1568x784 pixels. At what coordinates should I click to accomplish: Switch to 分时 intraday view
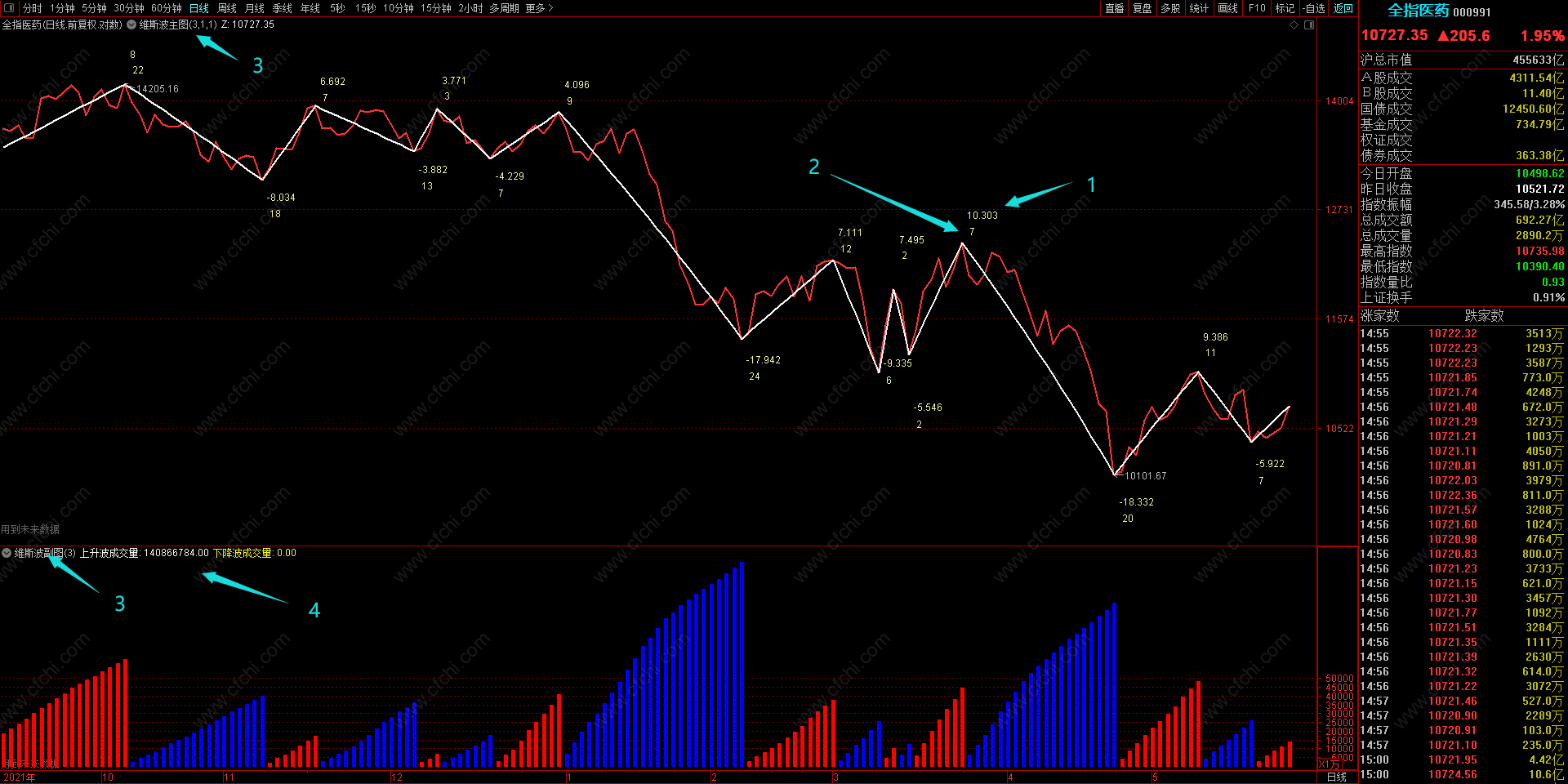[x=33, y=8]
